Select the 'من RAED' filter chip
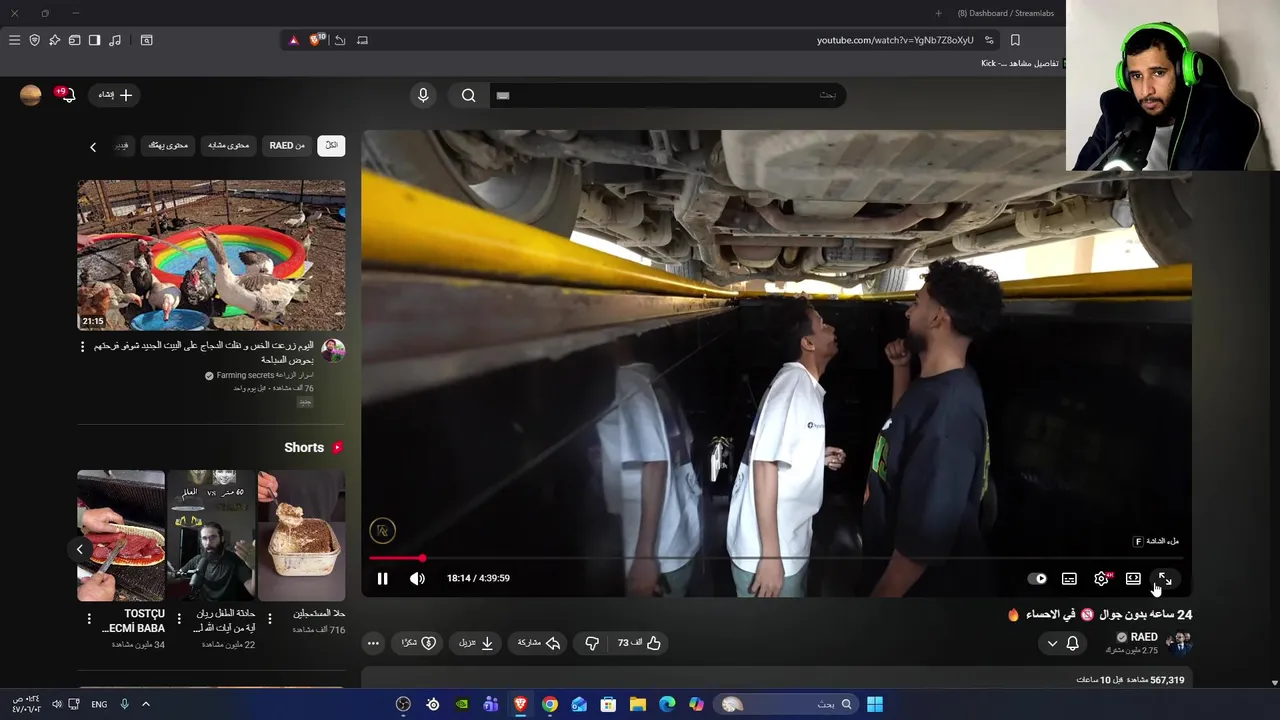Viewport: 1280px width, 720px height. (x=287, y=145)
